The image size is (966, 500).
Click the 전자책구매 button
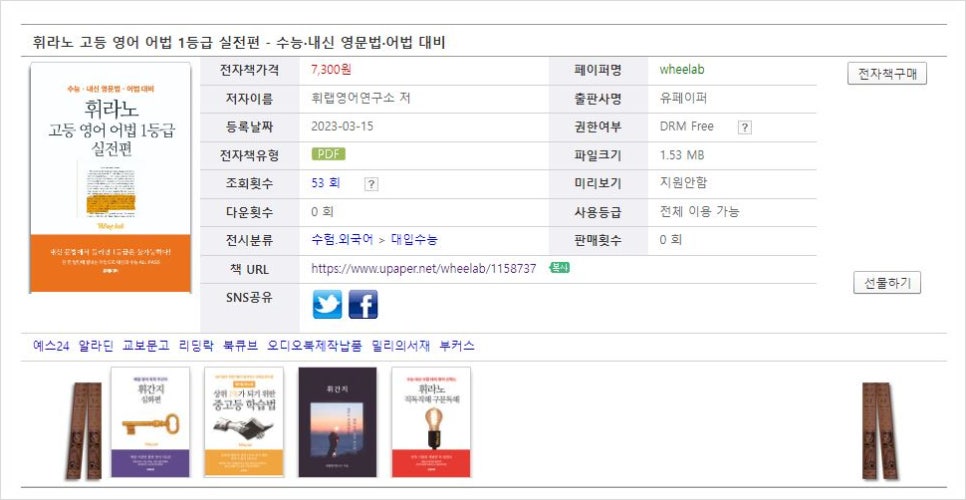887,74
